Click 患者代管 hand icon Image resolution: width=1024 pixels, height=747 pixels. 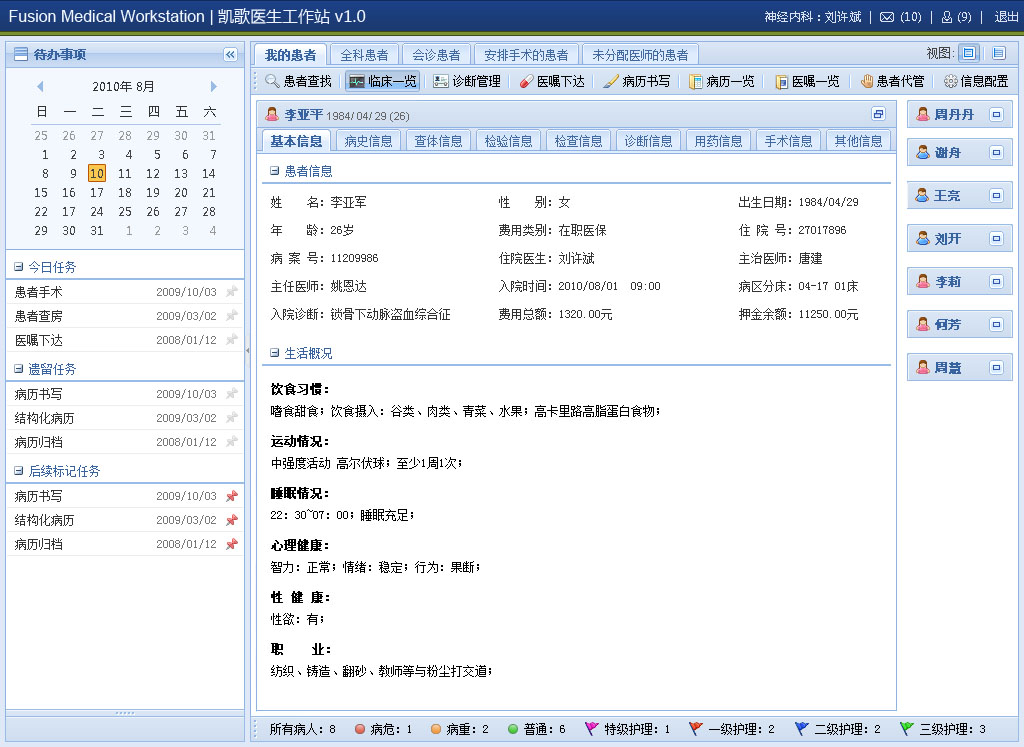(867, 82)
